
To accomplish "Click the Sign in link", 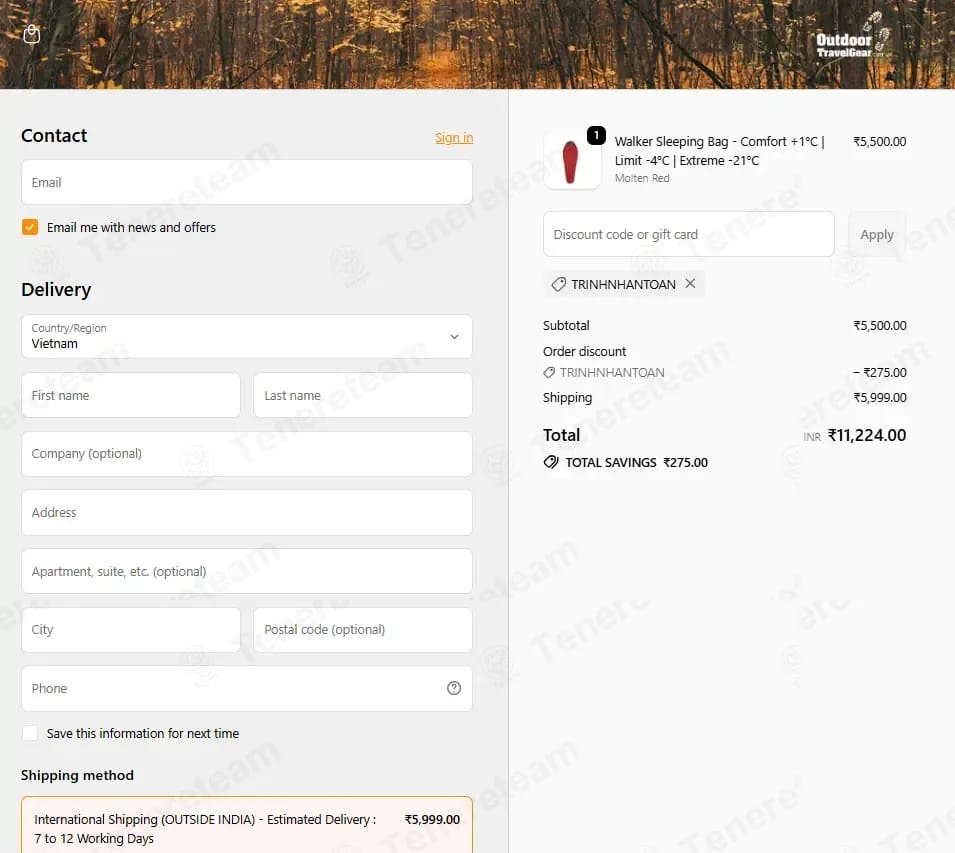I will point(454,138).
